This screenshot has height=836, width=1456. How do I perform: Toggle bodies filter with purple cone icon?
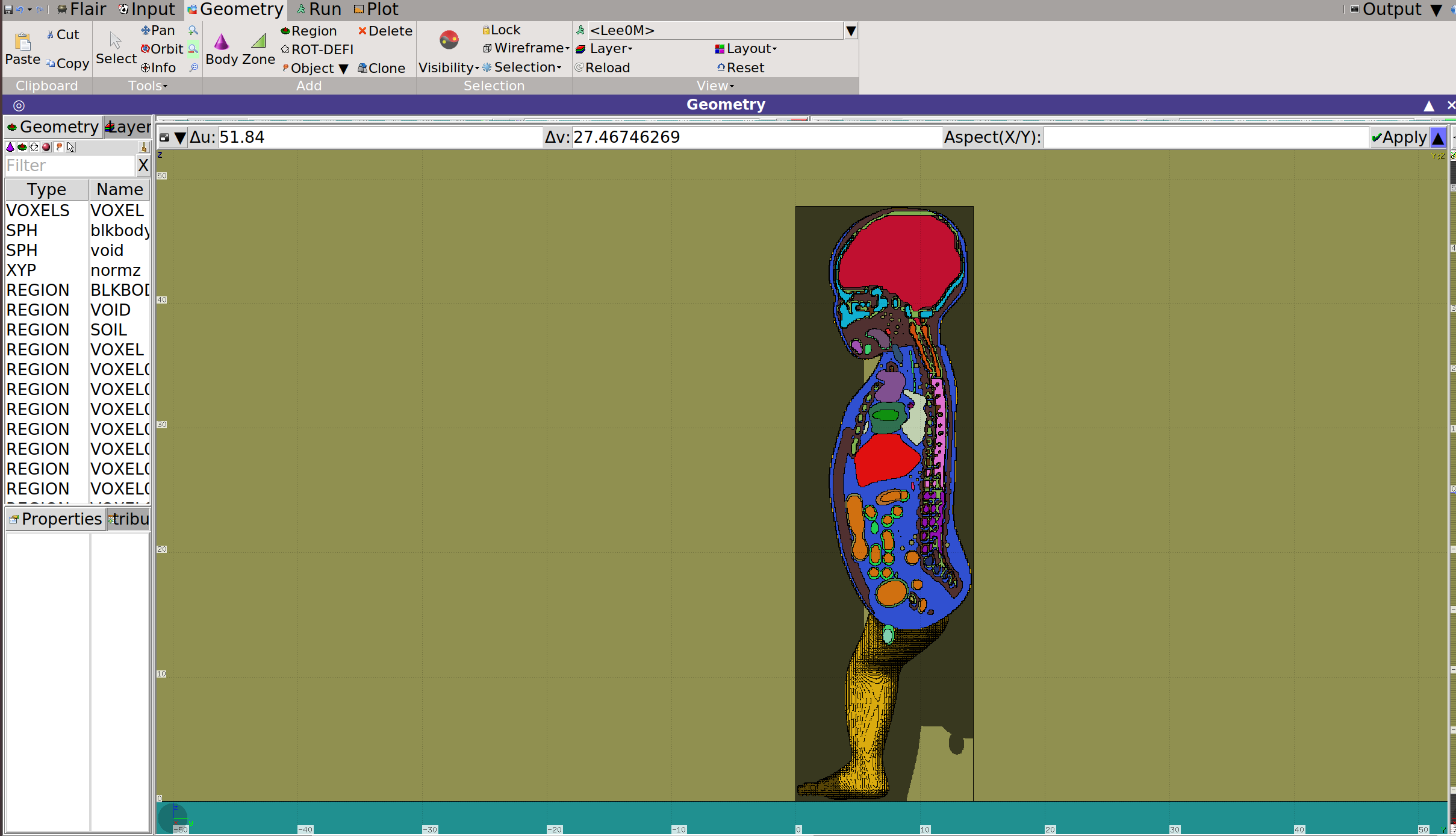point(10,147)
